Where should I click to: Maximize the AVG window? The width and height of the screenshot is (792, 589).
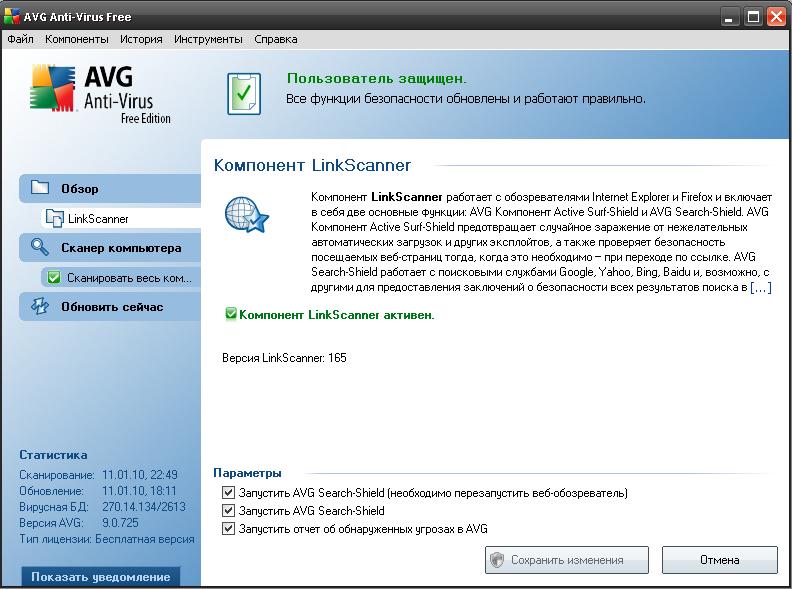(753, 17)
